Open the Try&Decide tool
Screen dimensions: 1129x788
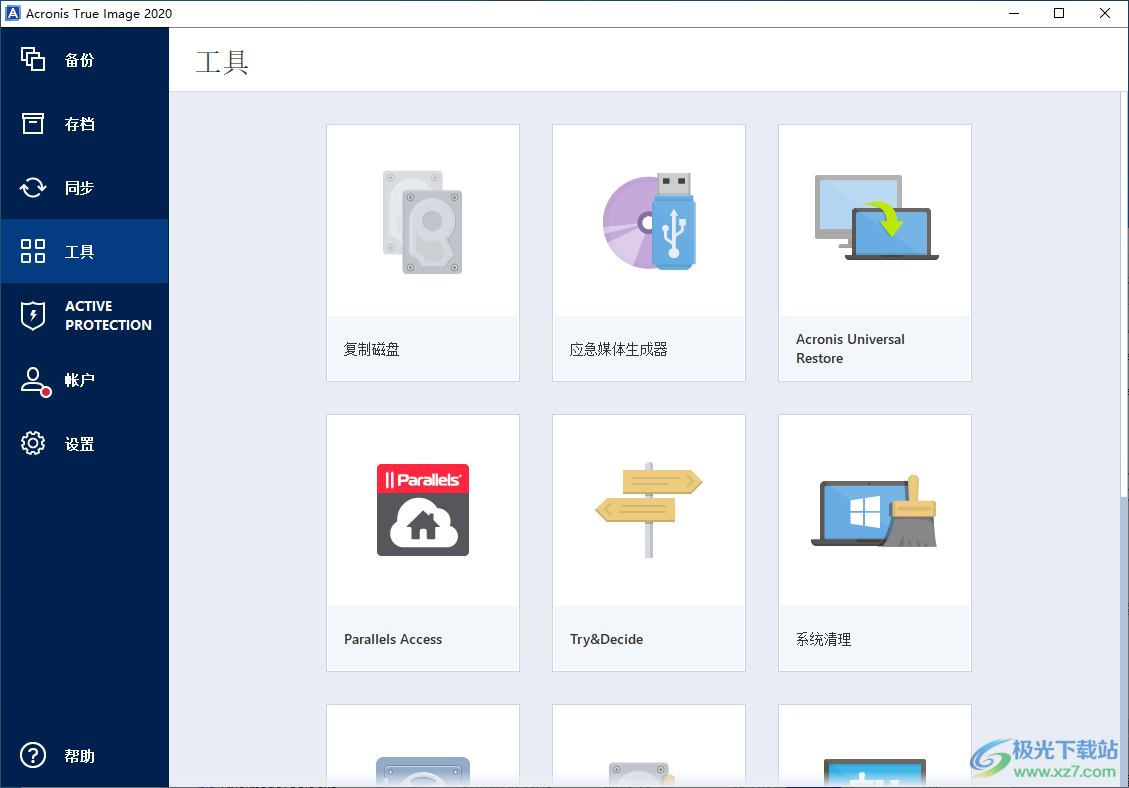(x=648, y=540)
